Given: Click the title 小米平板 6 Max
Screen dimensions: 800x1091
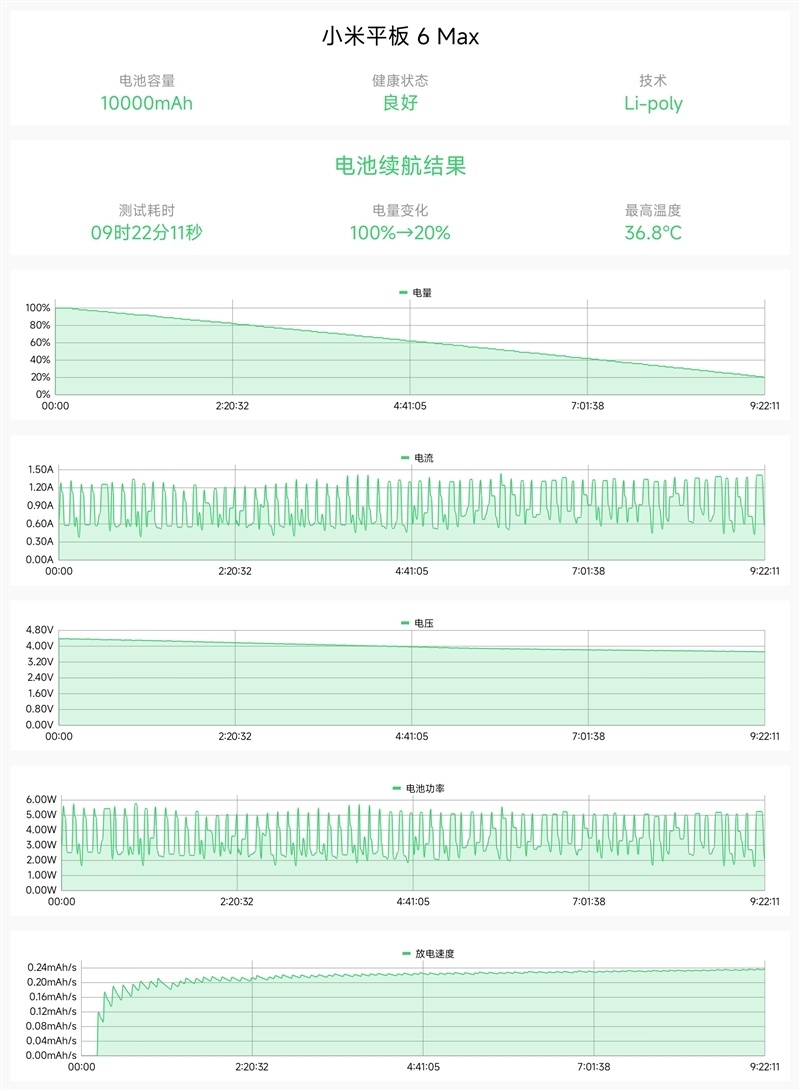Looking at the screenshot, I should pos(400,36).
